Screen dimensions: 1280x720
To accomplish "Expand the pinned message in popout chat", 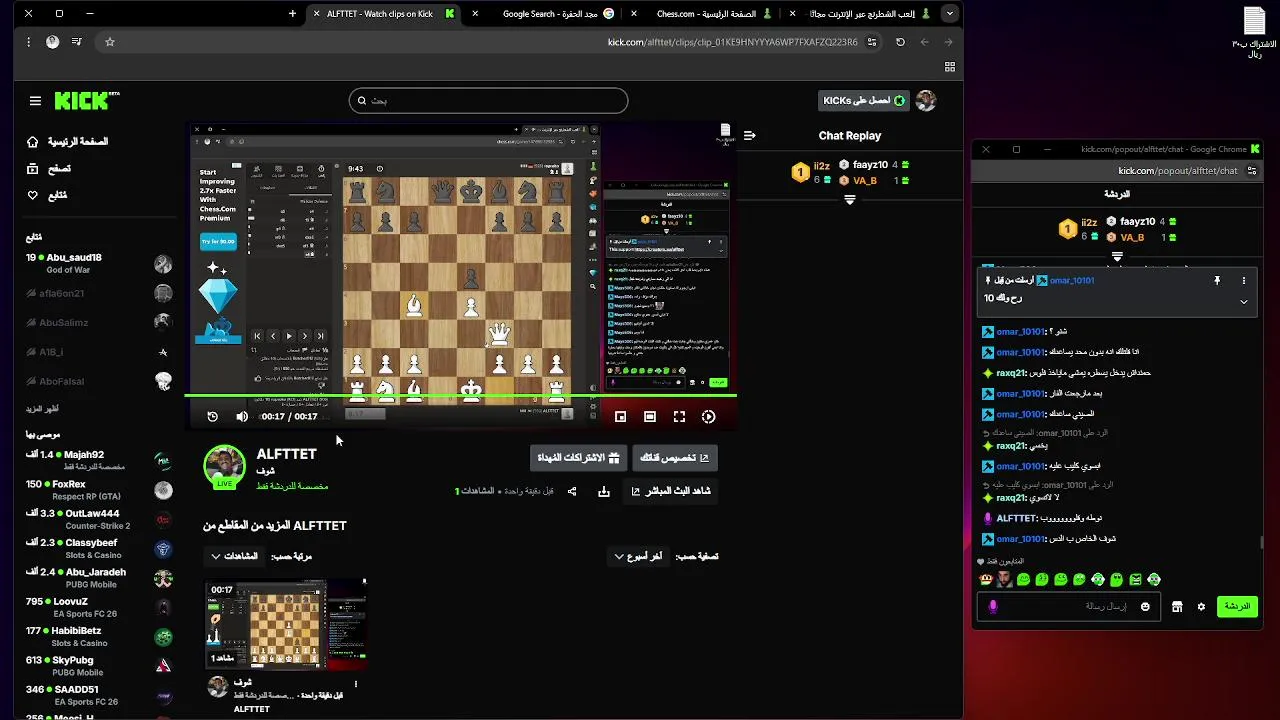I will point(1244,301).
